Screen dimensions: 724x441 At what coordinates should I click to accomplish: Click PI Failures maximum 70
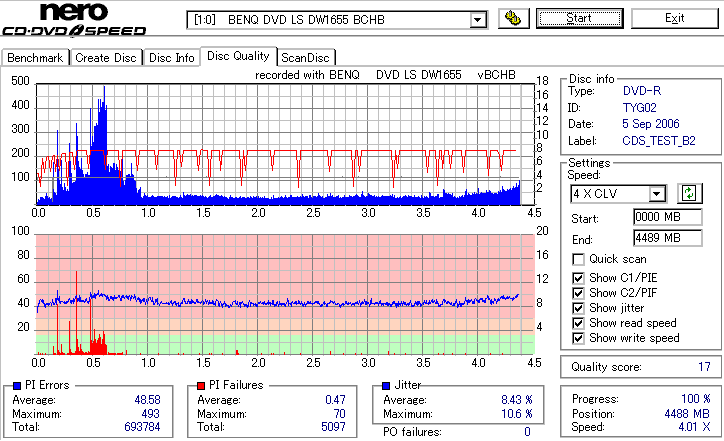[x=339, y=414]
